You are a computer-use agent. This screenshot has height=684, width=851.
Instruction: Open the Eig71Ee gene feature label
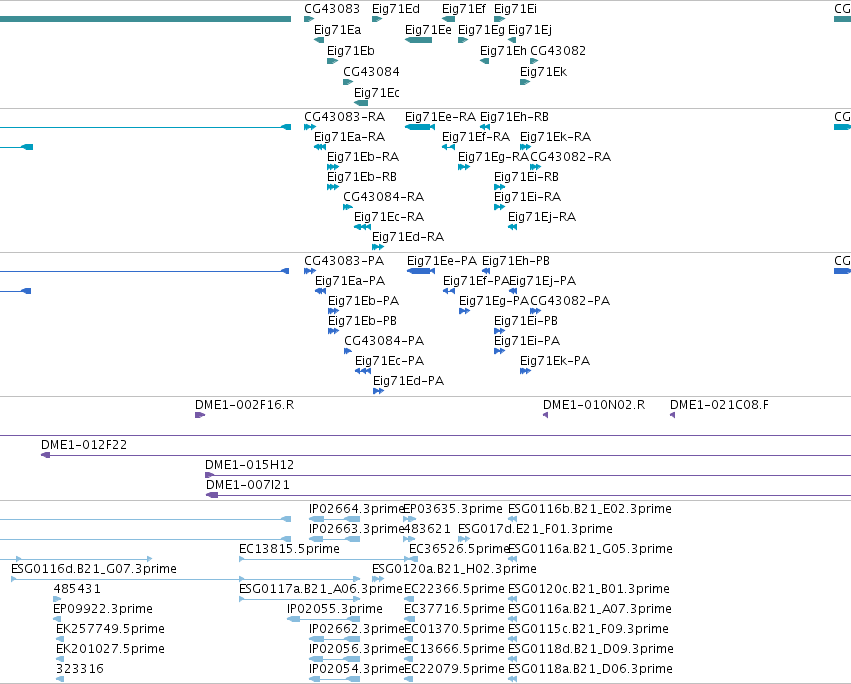[x=428, y=30]
